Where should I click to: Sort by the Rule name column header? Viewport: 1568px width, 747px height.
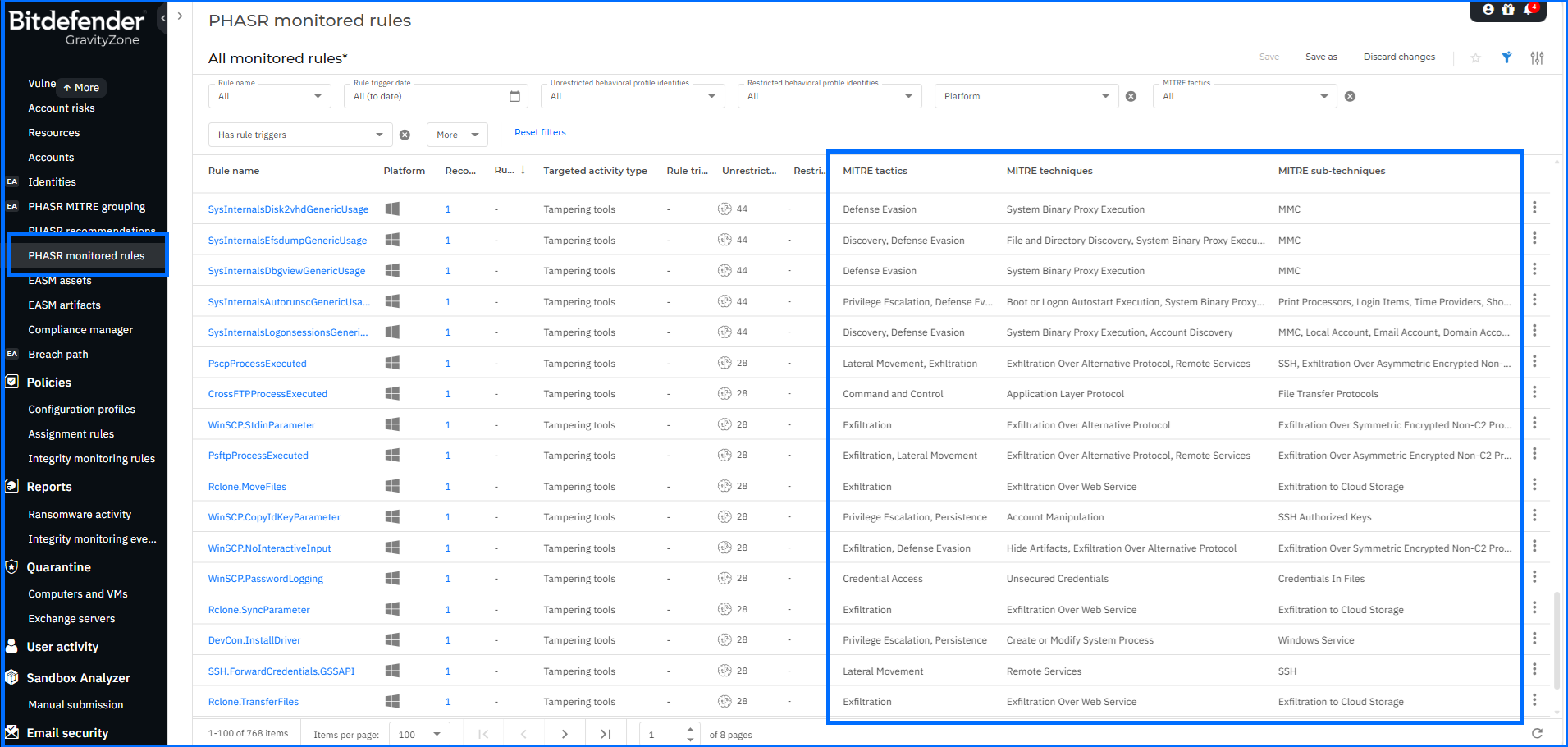tap(234, 171)
